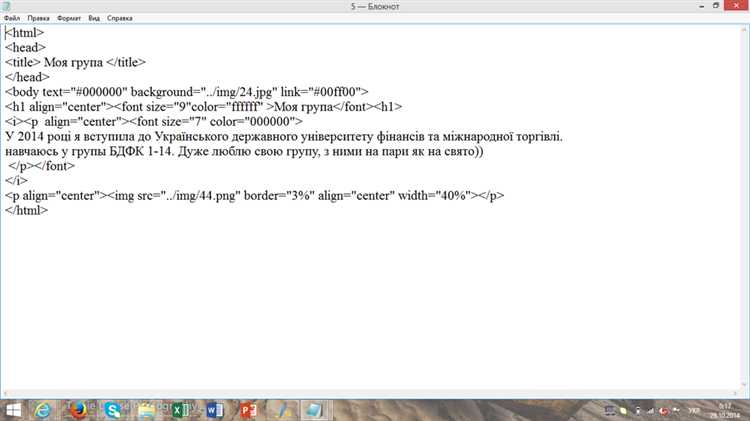Open the taskbar clock and date
The height and width of the screenshot is (421, 750).
[725, 410]
